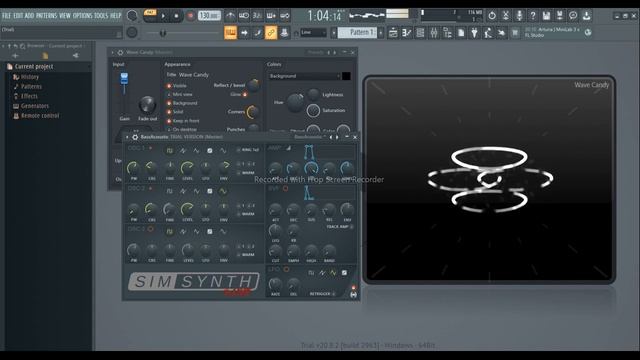Click the save project floppy icon
The image size is (640, 360).
pos(546,16)
